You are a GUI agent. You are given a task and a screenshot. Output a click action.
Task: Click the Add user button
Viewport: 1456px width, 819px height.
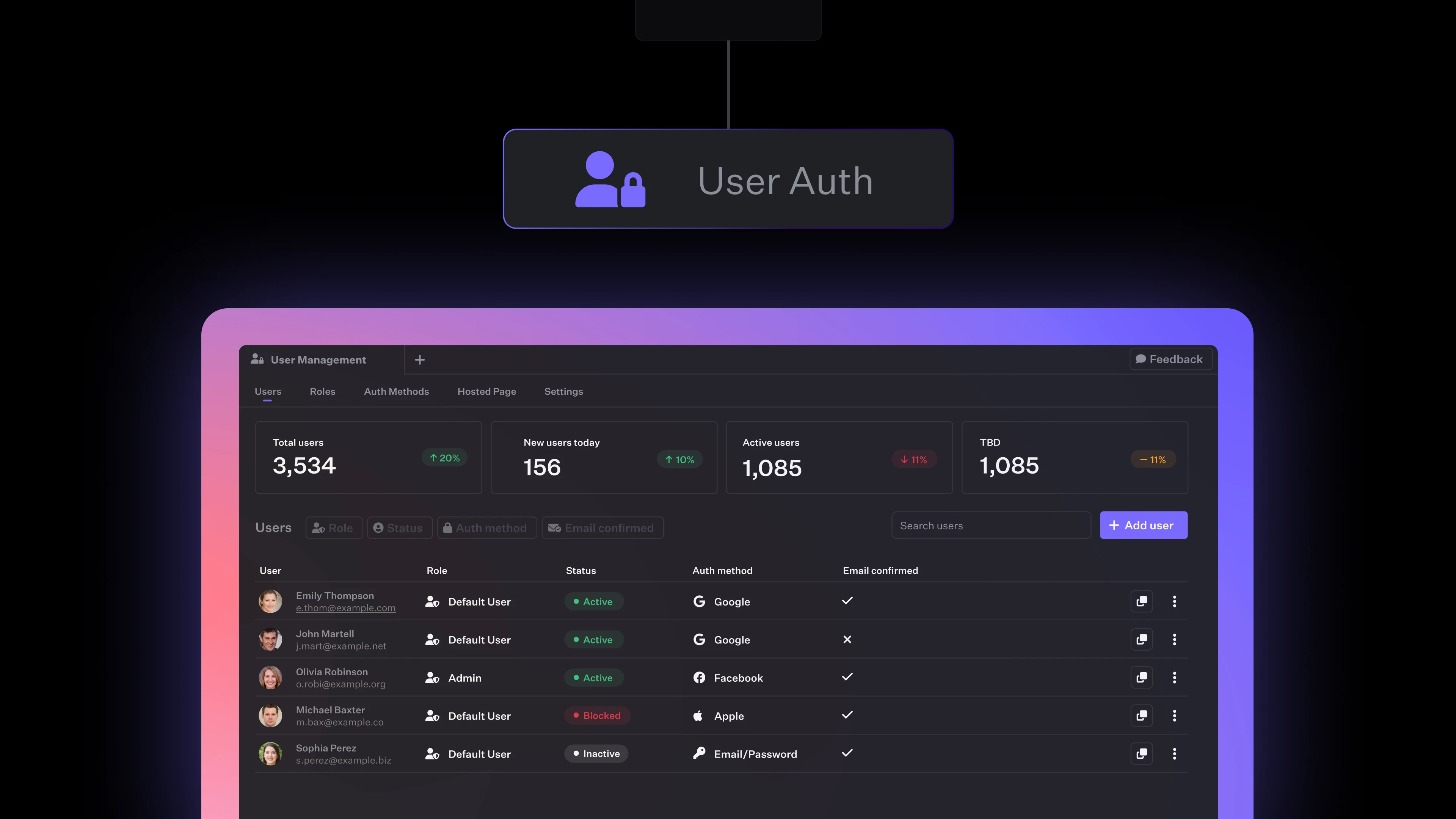1144,525
